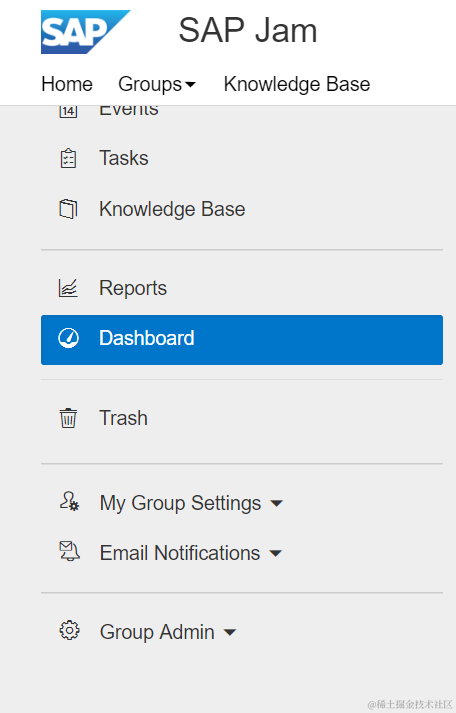Expand the Email Notifications arrow

pos(276,553)
